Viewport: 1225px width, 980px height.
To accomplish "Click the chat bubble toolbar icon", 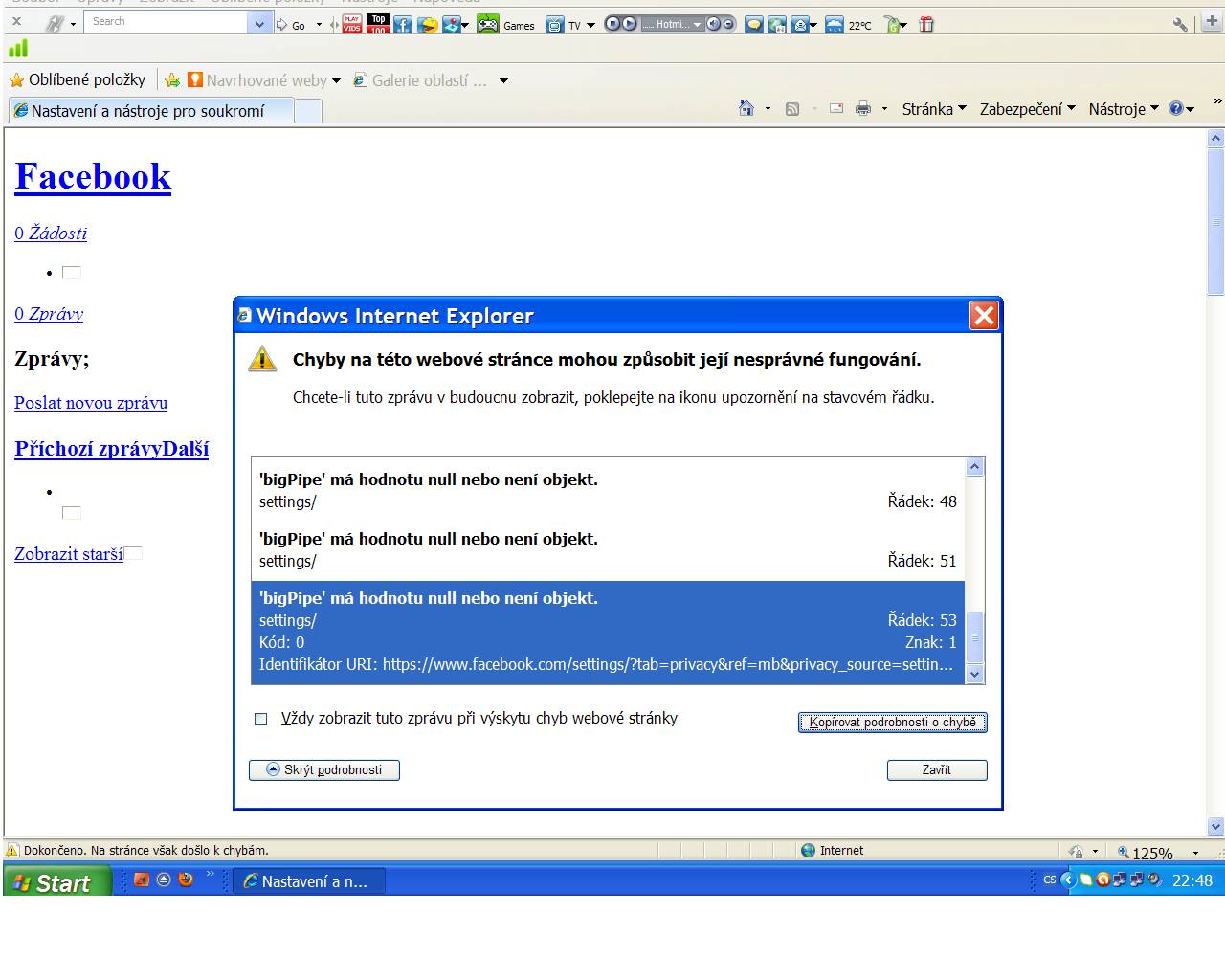I will [x=754, y=25].
